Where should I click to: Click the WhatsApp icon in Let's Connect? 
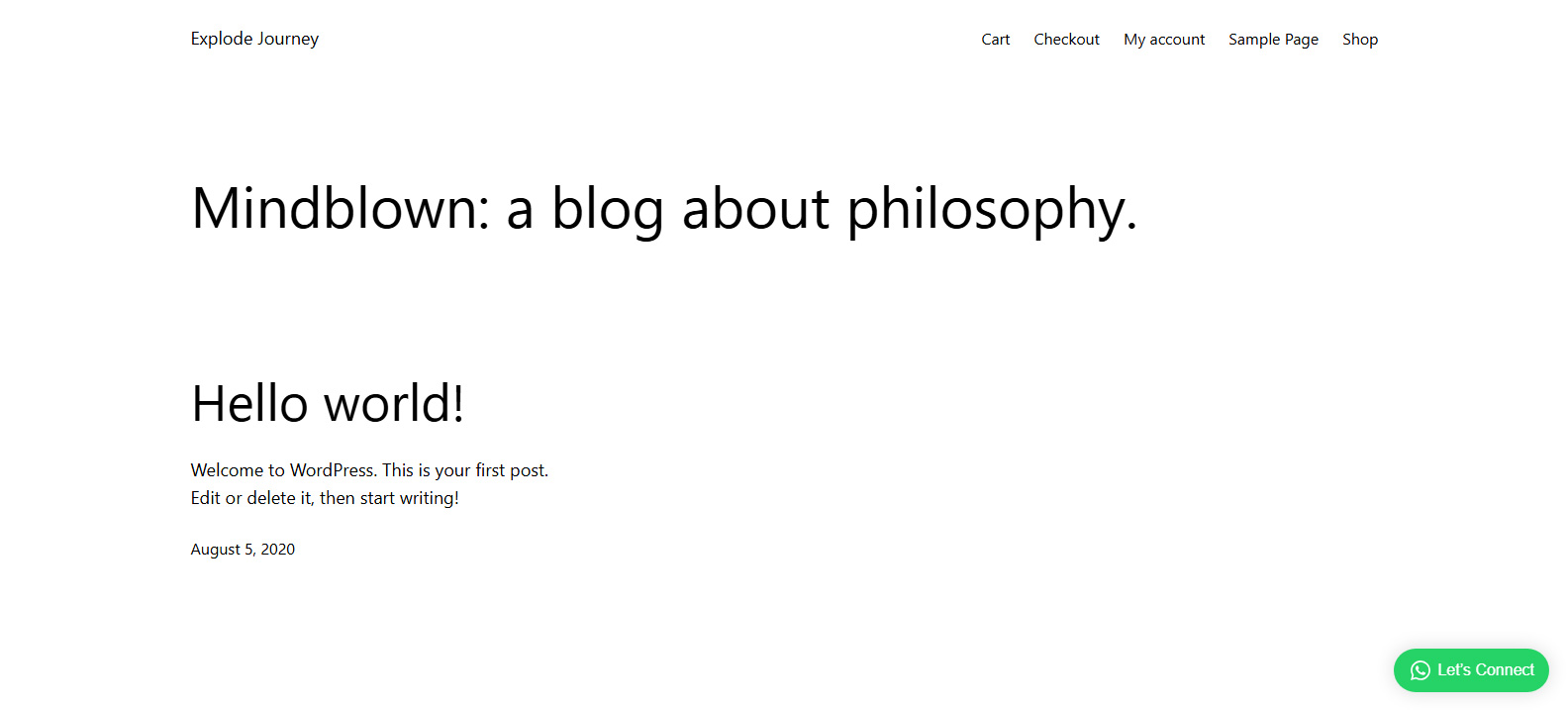point(1421,670)
